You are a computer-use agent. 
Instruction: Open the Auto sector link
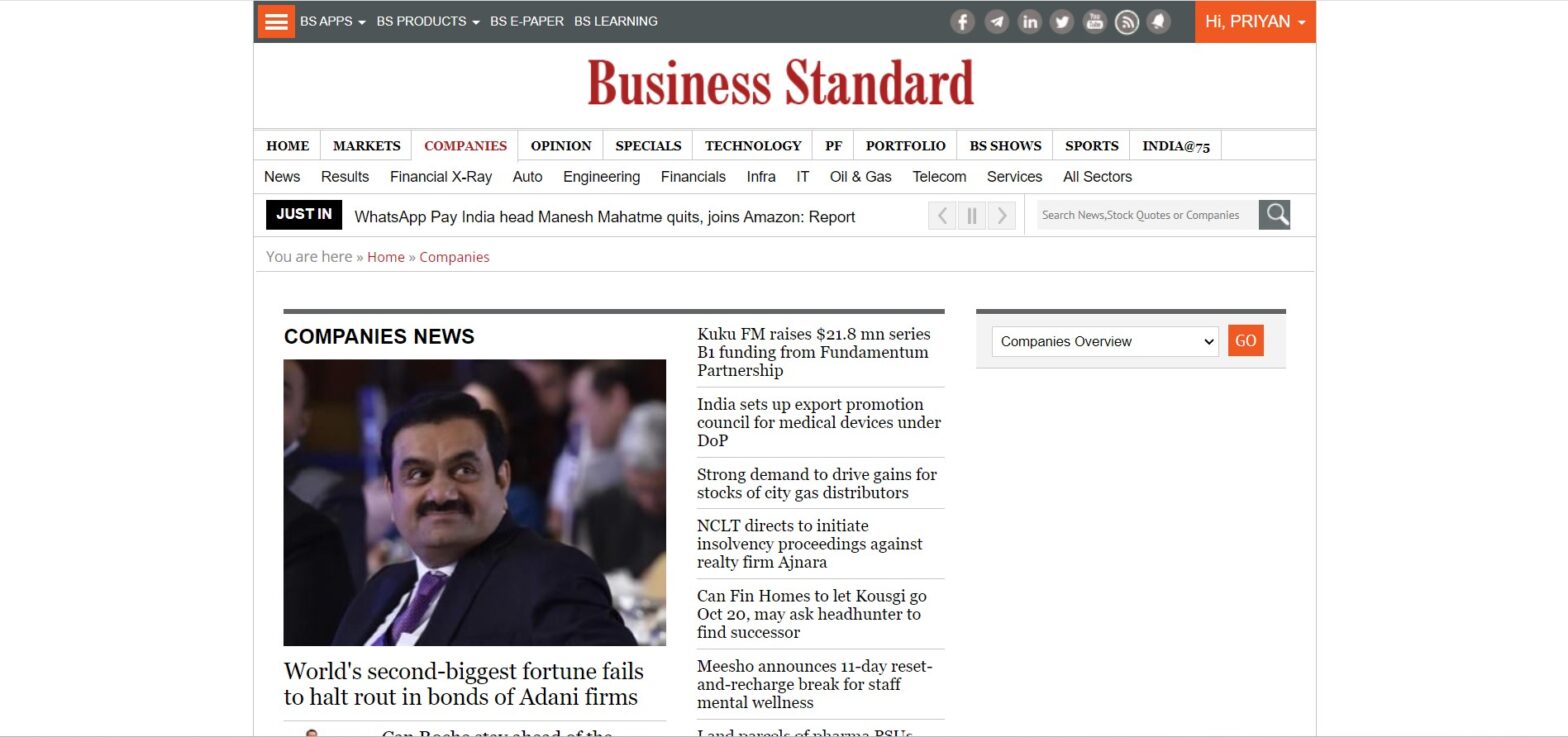[x=527, y=177]
